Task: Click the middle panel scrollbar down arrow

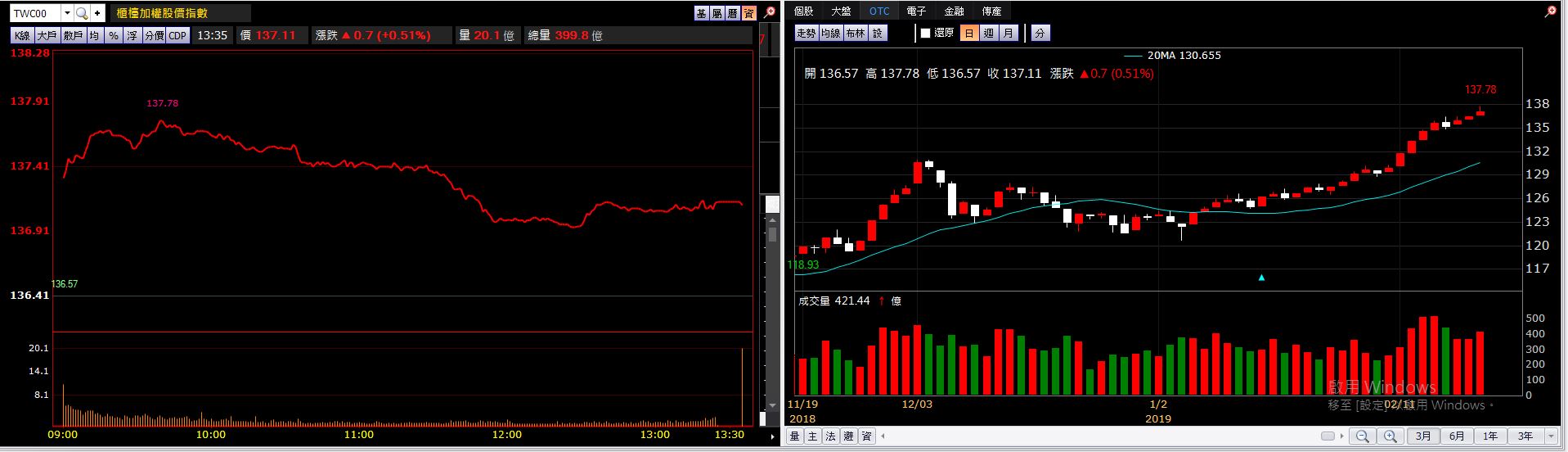Action: point(772,405)
